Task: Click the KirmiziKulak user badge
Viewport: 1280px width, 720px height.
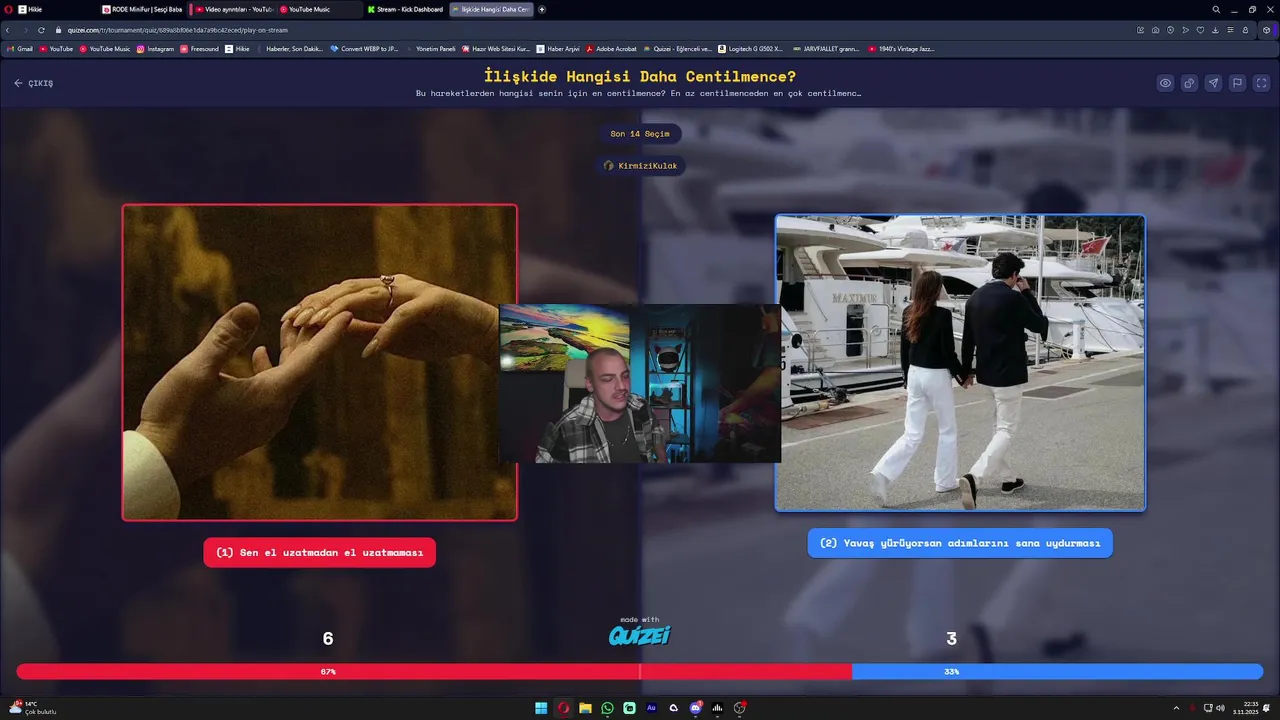Action: point(640,166)
